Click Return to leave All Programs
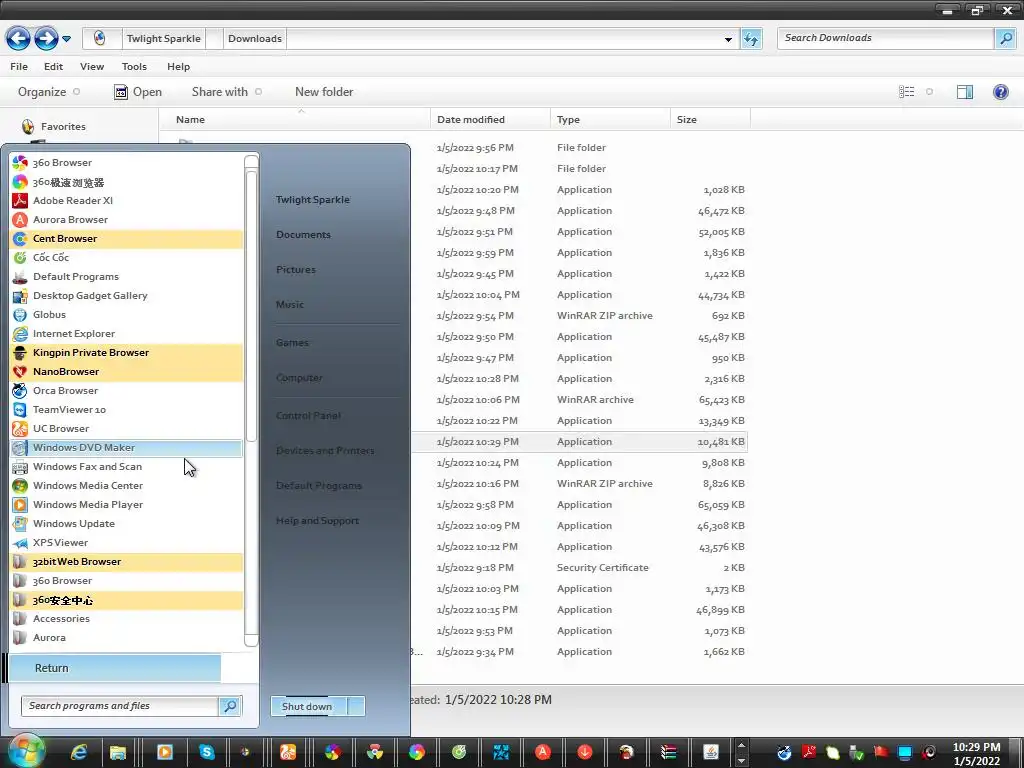 [115, 668]
